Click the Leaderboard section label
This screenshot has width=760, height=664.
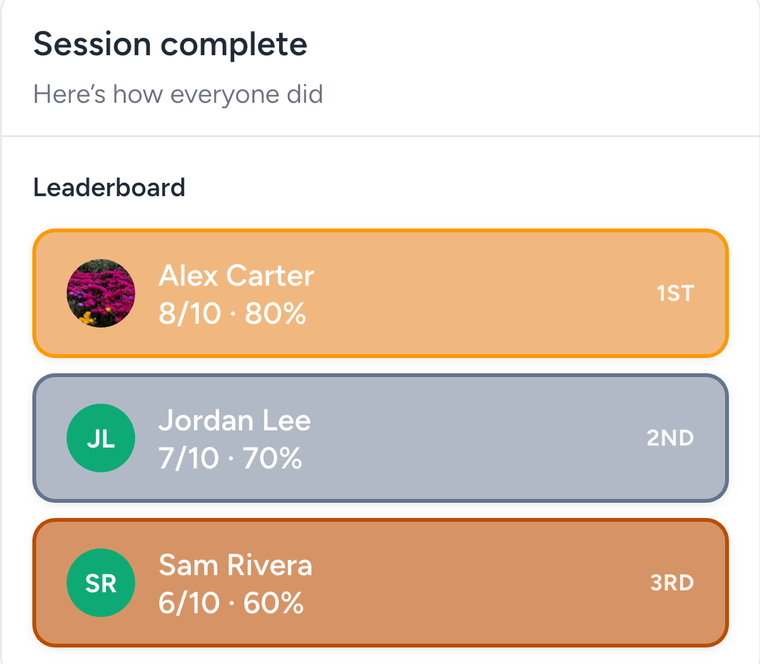109,188
